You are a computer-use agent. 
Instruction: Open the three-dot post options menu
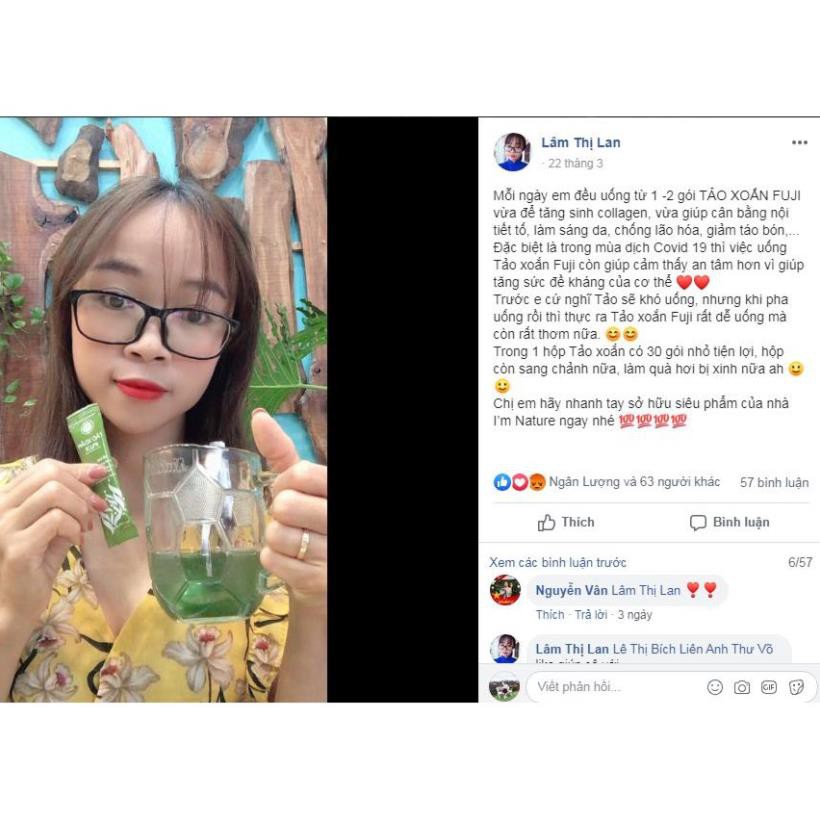coord(799,142)
